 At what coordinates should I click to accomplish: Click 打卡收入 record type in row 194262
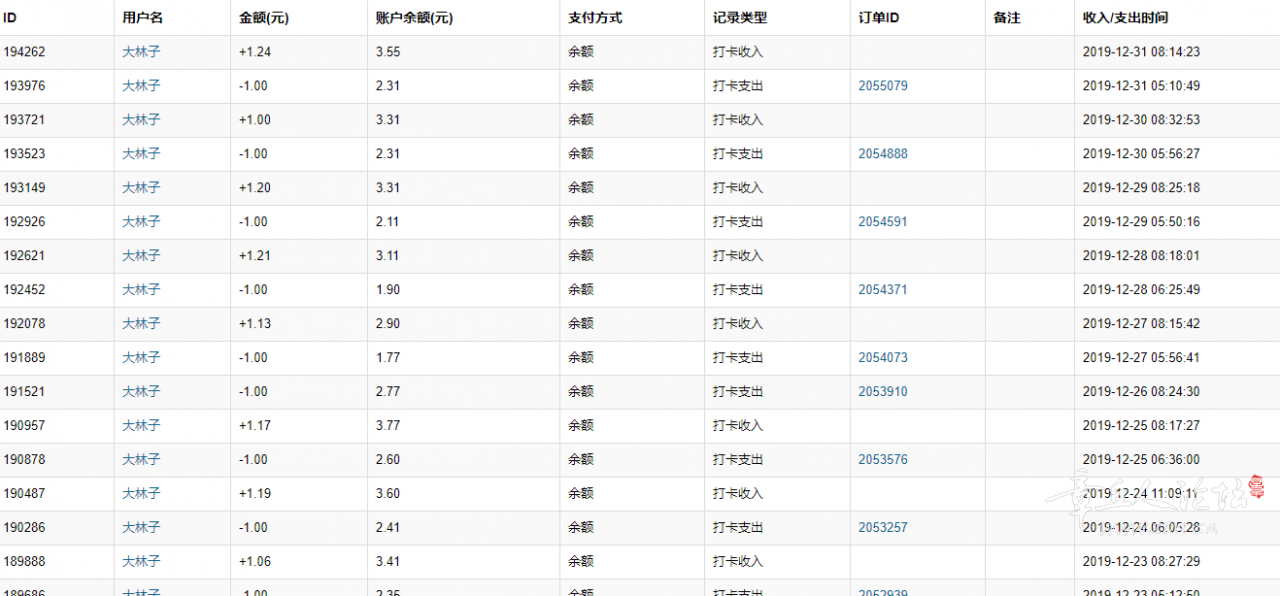pos(738,52)
